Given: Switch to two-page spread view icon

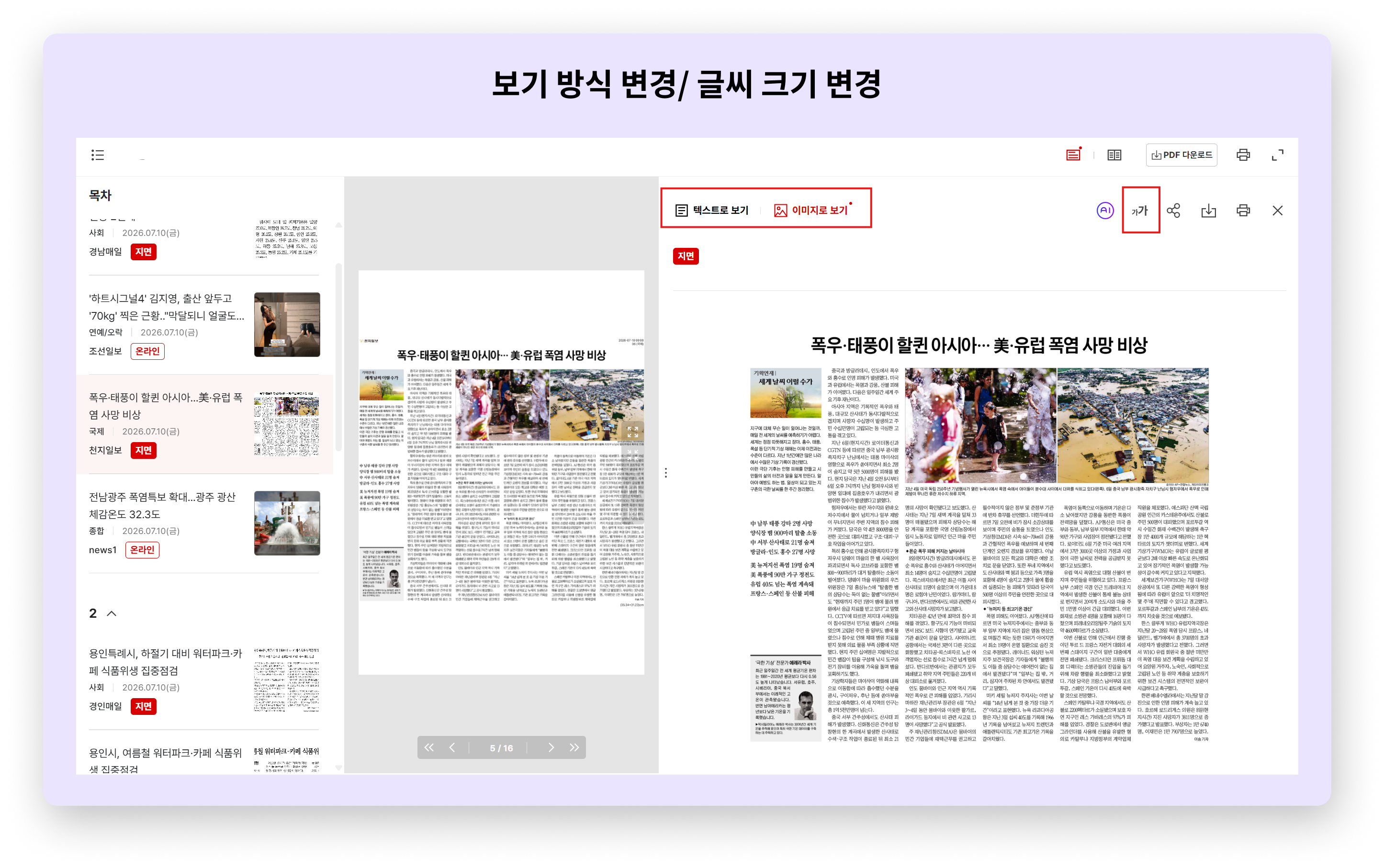Looking at the screenshot, I should point(1114,155).
